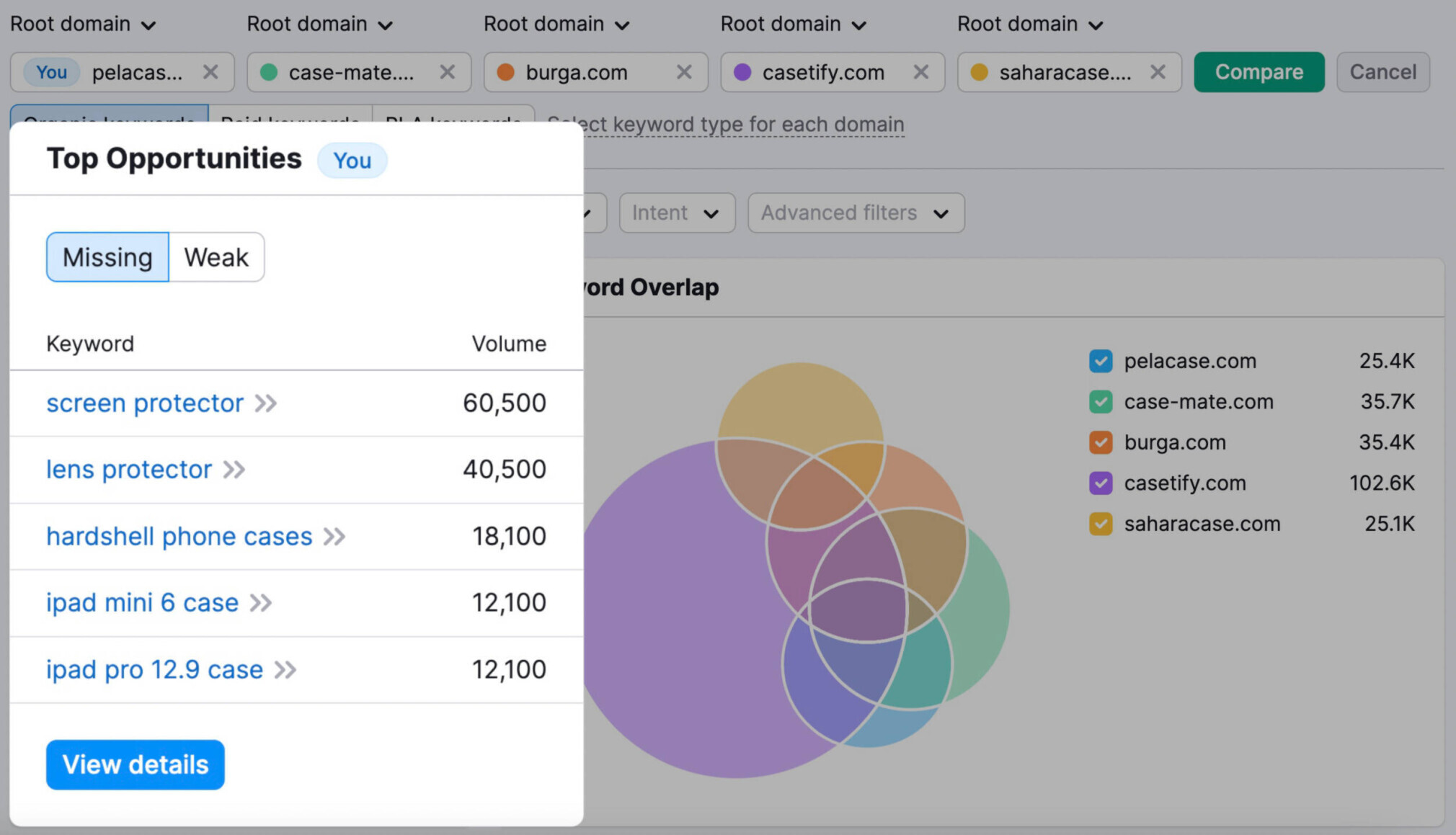Remove saharacase domain with its X icon
Image resolution: width=1456 pixels, height=835 pixels.
1158,72
